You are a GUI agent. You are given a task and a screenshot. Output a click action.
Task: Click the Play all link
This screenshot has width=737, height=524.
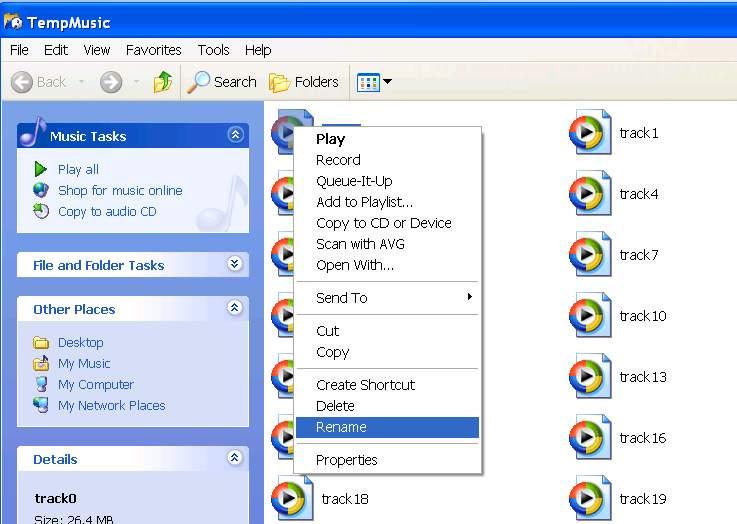78,169
